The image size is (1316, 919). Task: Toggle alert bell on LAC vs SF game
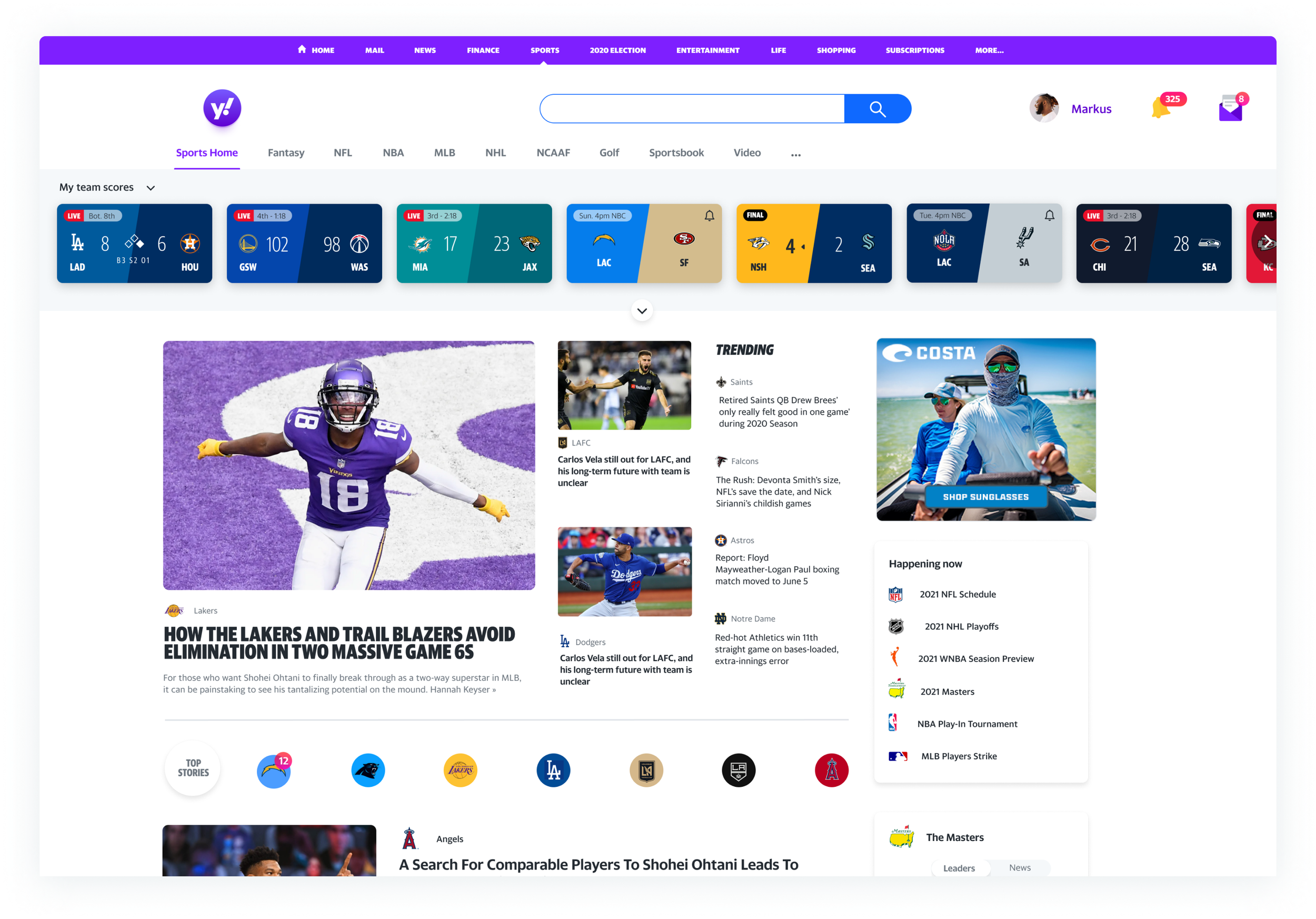709,215
